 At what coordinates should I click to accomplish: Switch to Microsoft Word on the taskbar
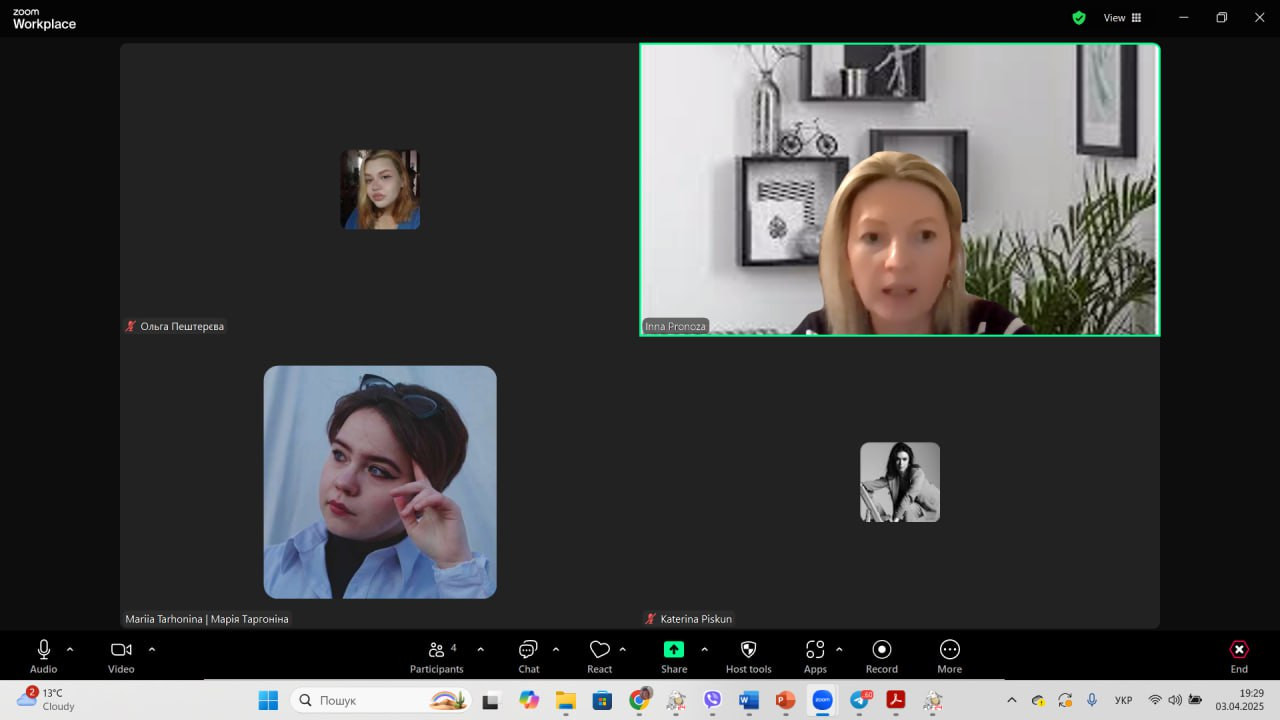(x=749, y=700)
